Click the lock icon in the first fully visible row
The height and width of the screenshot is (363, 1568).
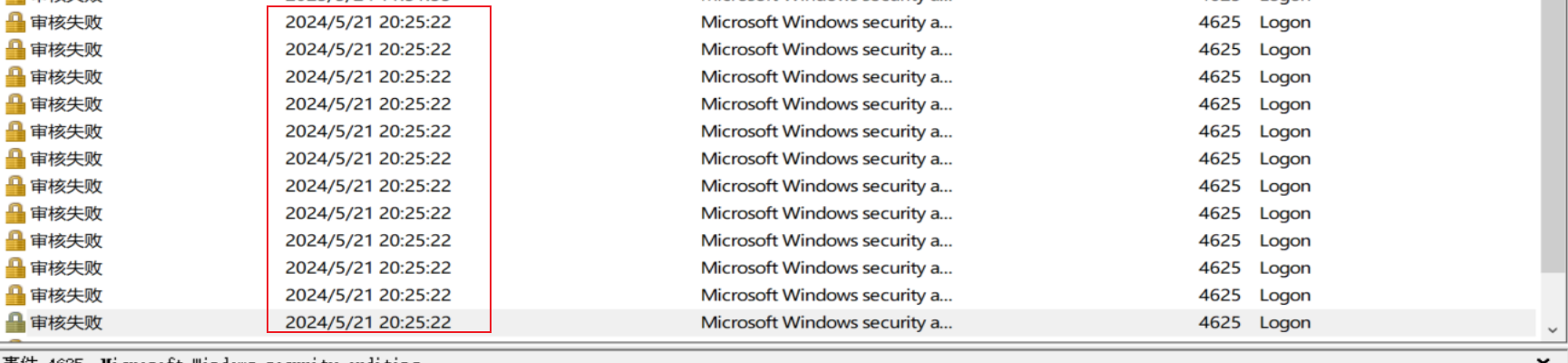coord(15,23)
